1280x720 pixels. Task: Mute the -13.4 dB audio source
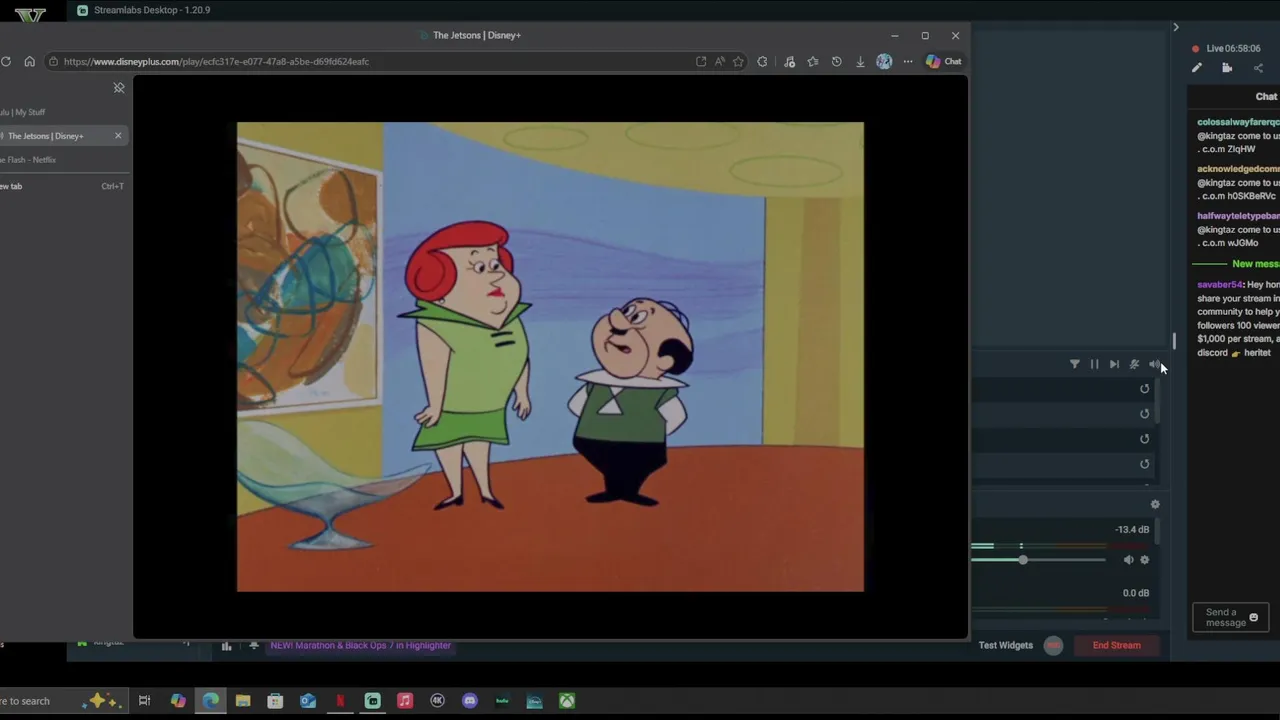point(1128,560)
